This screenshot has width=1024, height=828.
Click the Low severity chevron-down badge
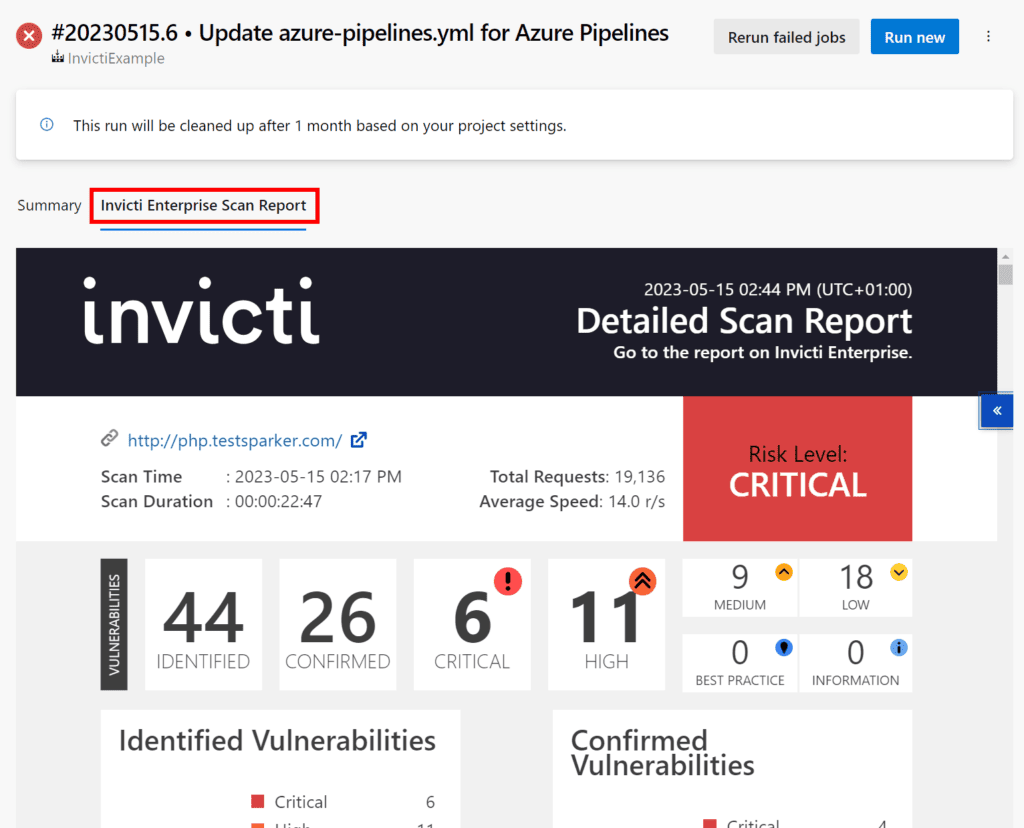(900, 571)
